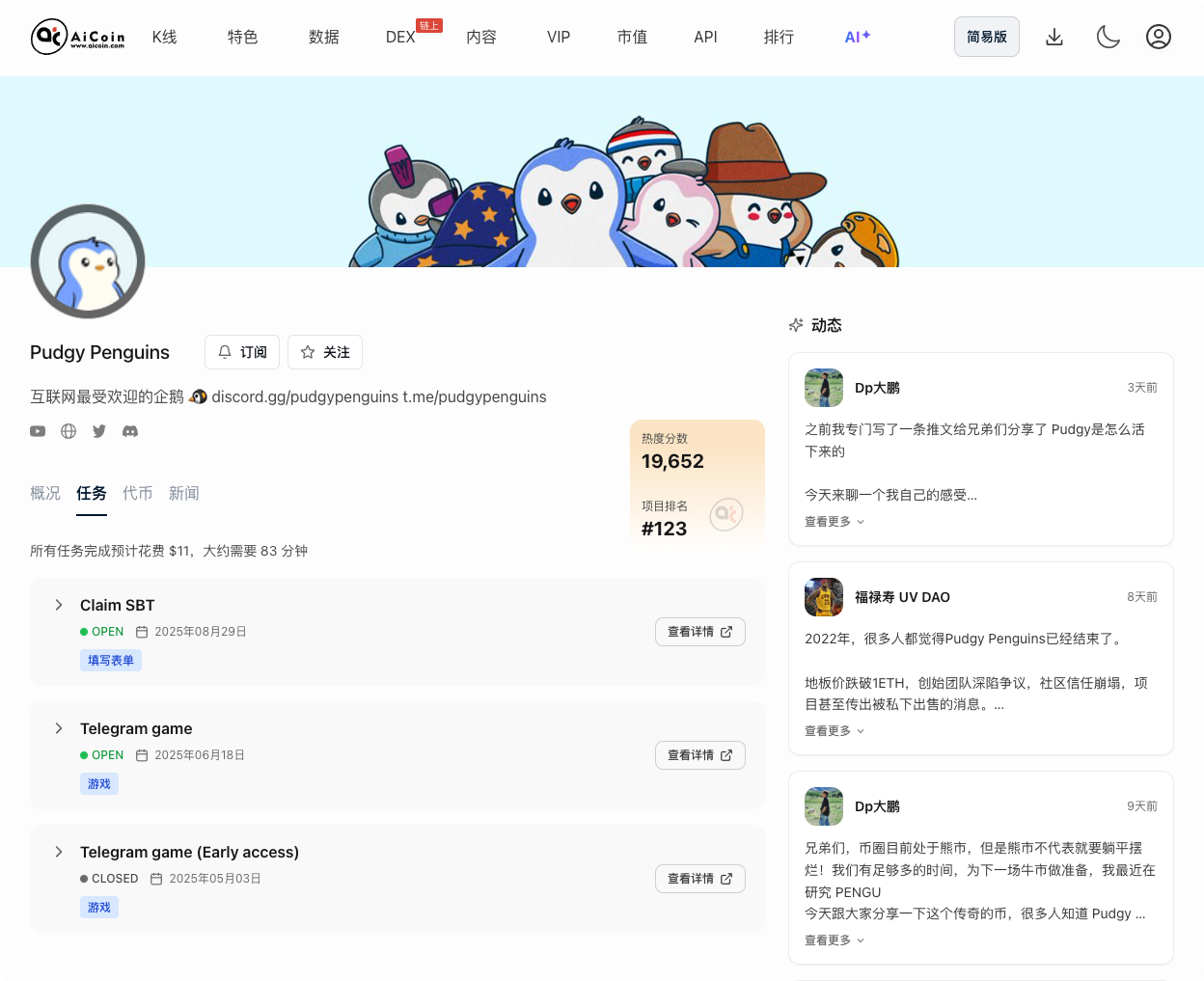
Task: Open the VIP menu item
Action: [559, 37]
